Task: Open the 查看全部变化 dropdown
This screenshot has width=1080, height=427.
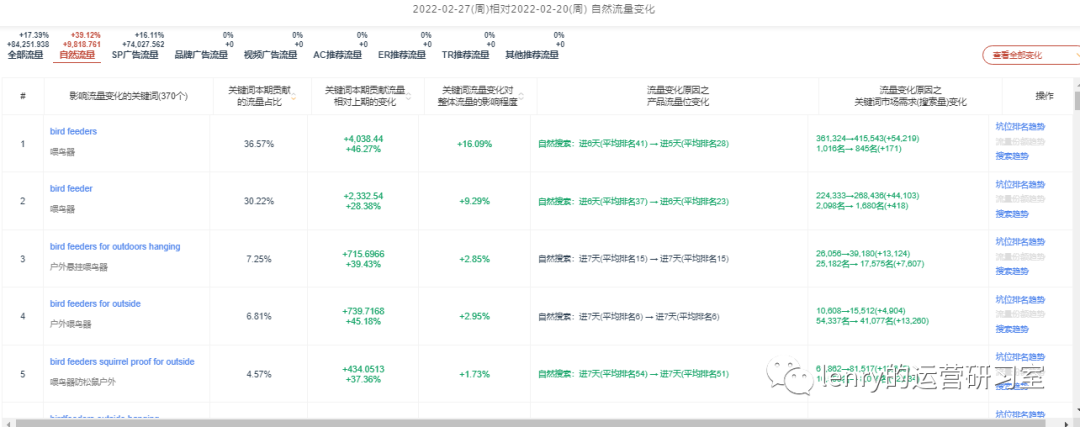Action: (x=1031, y=56)
